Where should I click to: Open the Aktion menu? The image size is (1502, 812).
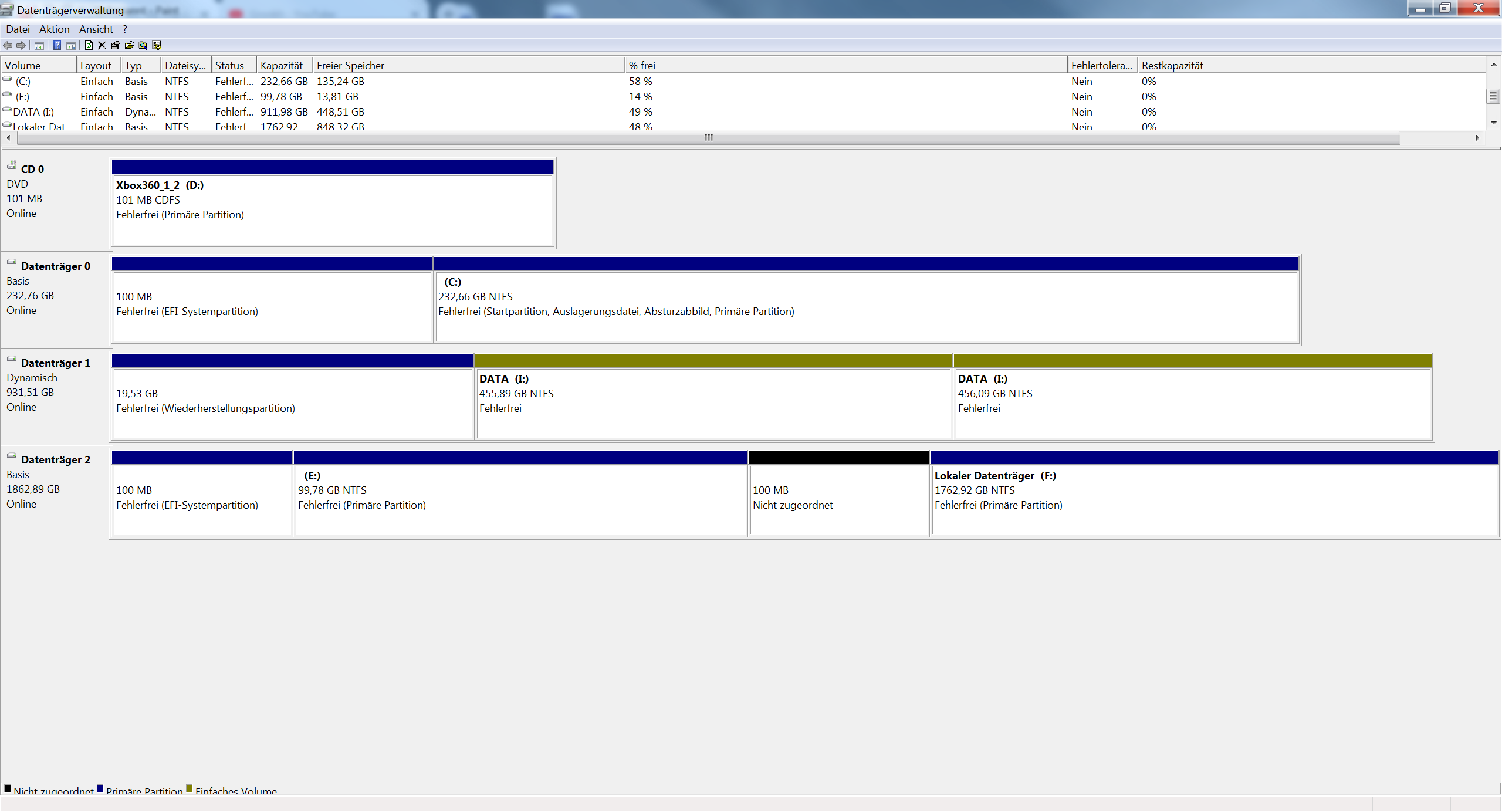pyautogui.click(x=54, y=29)
